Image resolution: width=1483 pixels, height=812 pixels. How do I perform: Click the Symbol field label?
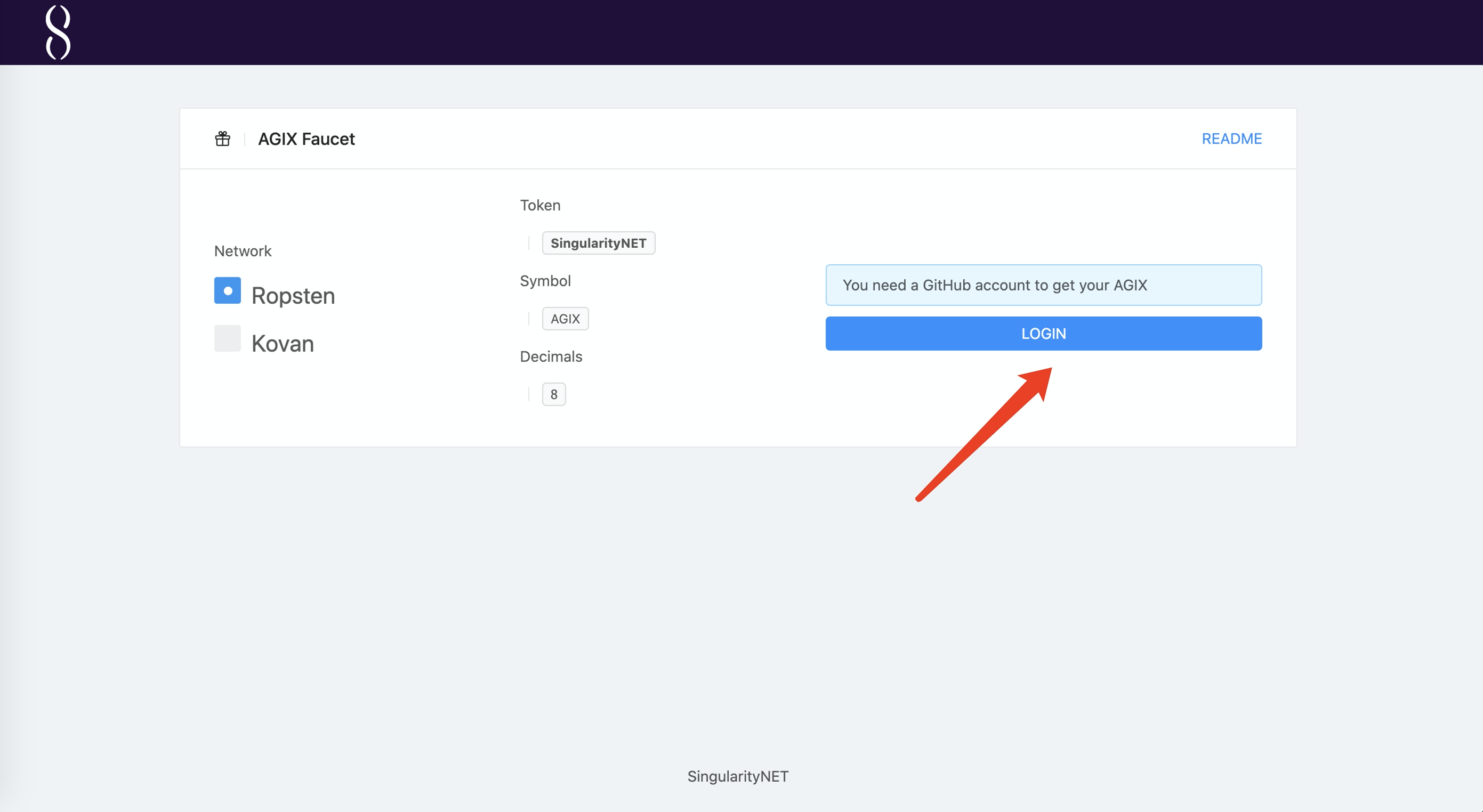pos(545,281)
